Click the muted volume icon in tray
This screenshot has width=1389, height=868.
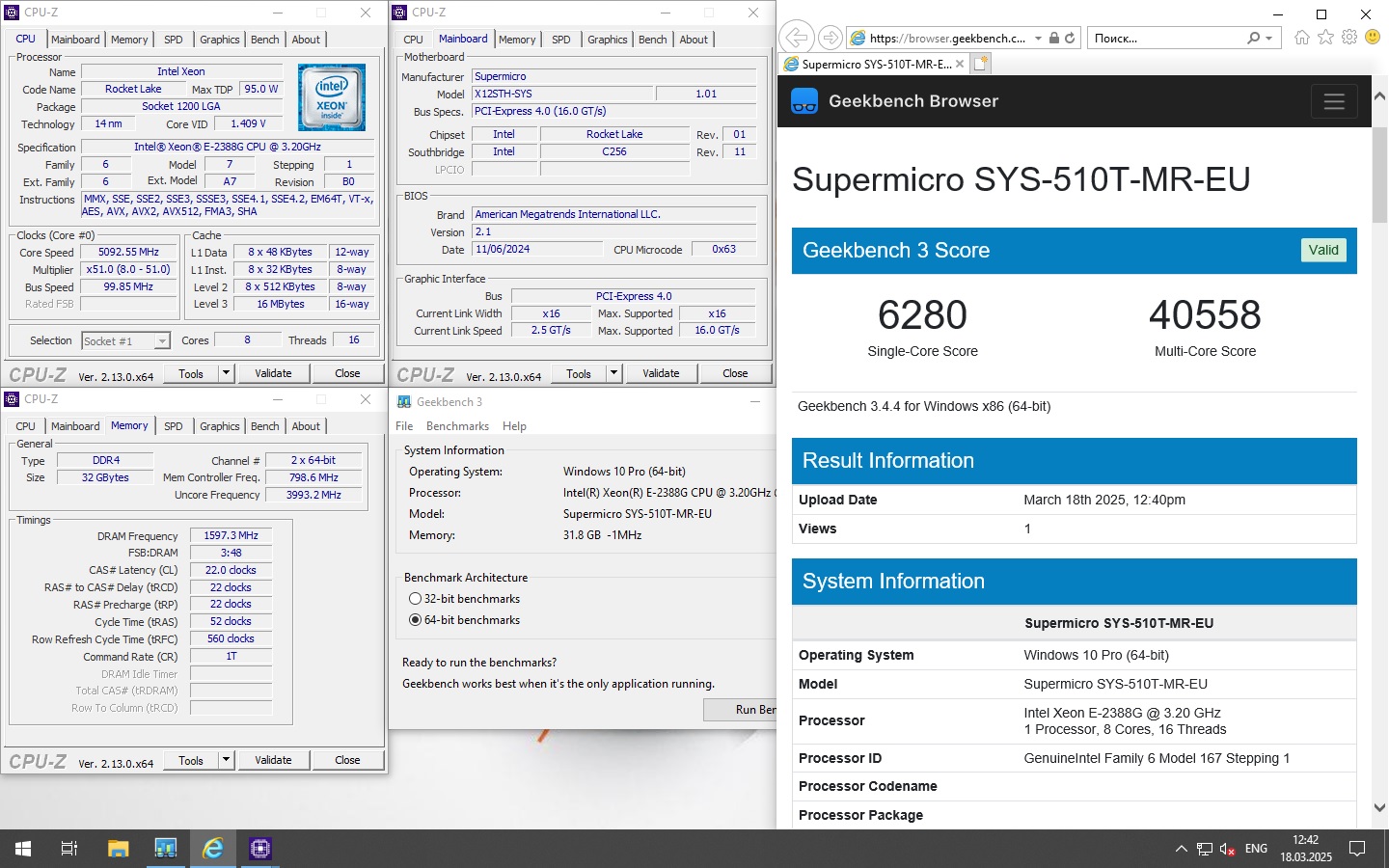(x=1228, y=849)
